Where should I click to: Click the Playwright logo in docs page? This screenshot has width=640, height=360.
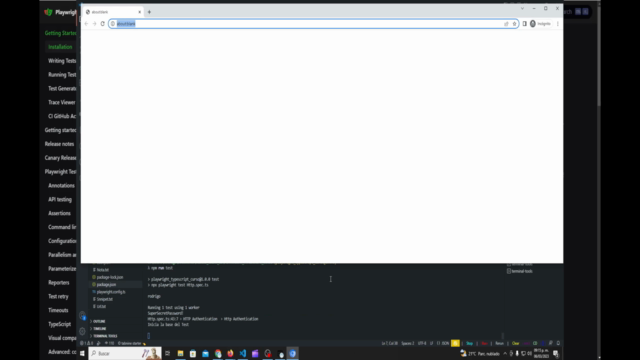pos(48,12)
